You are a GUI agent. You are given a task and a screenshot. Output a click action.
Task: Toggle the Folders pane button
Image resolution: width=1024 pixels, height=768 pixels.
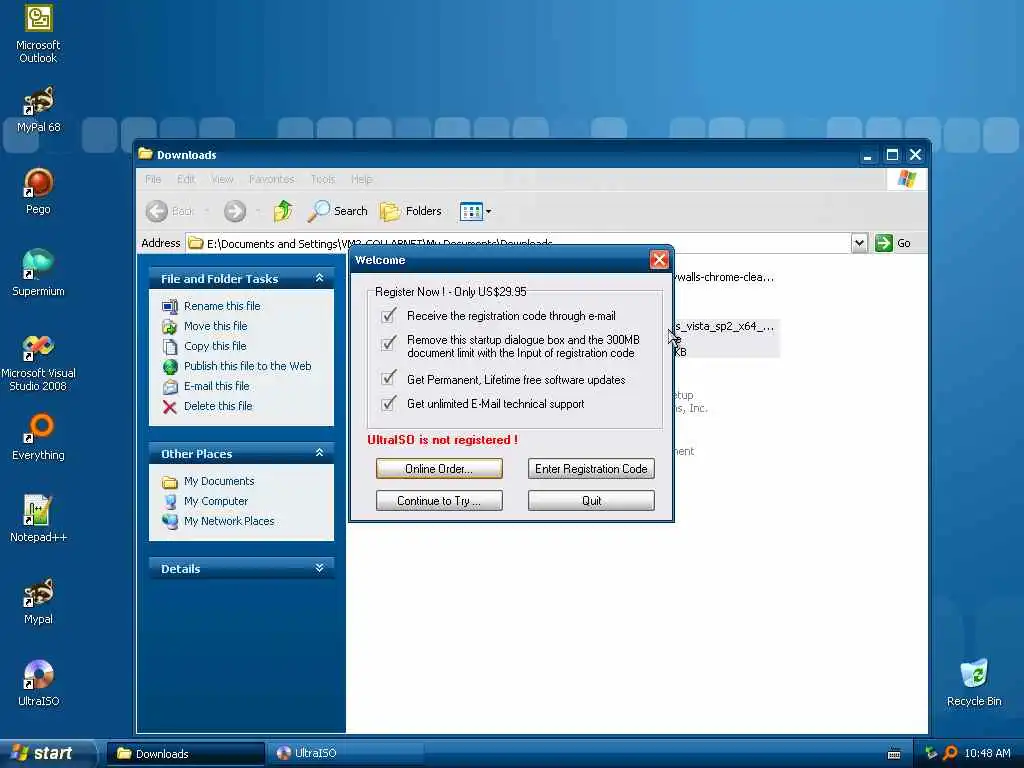[x=411, y=211]
